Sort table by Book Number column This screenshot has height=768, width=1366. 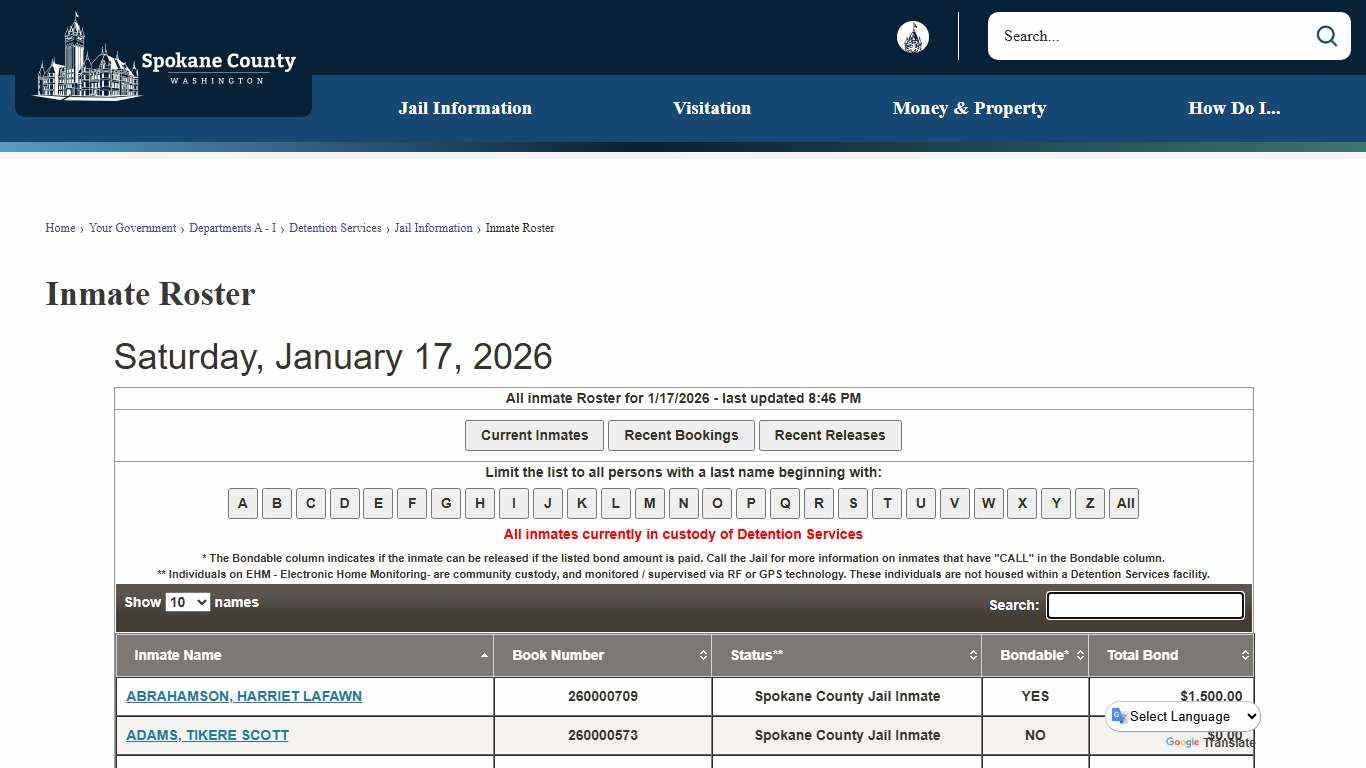[602, 655]
